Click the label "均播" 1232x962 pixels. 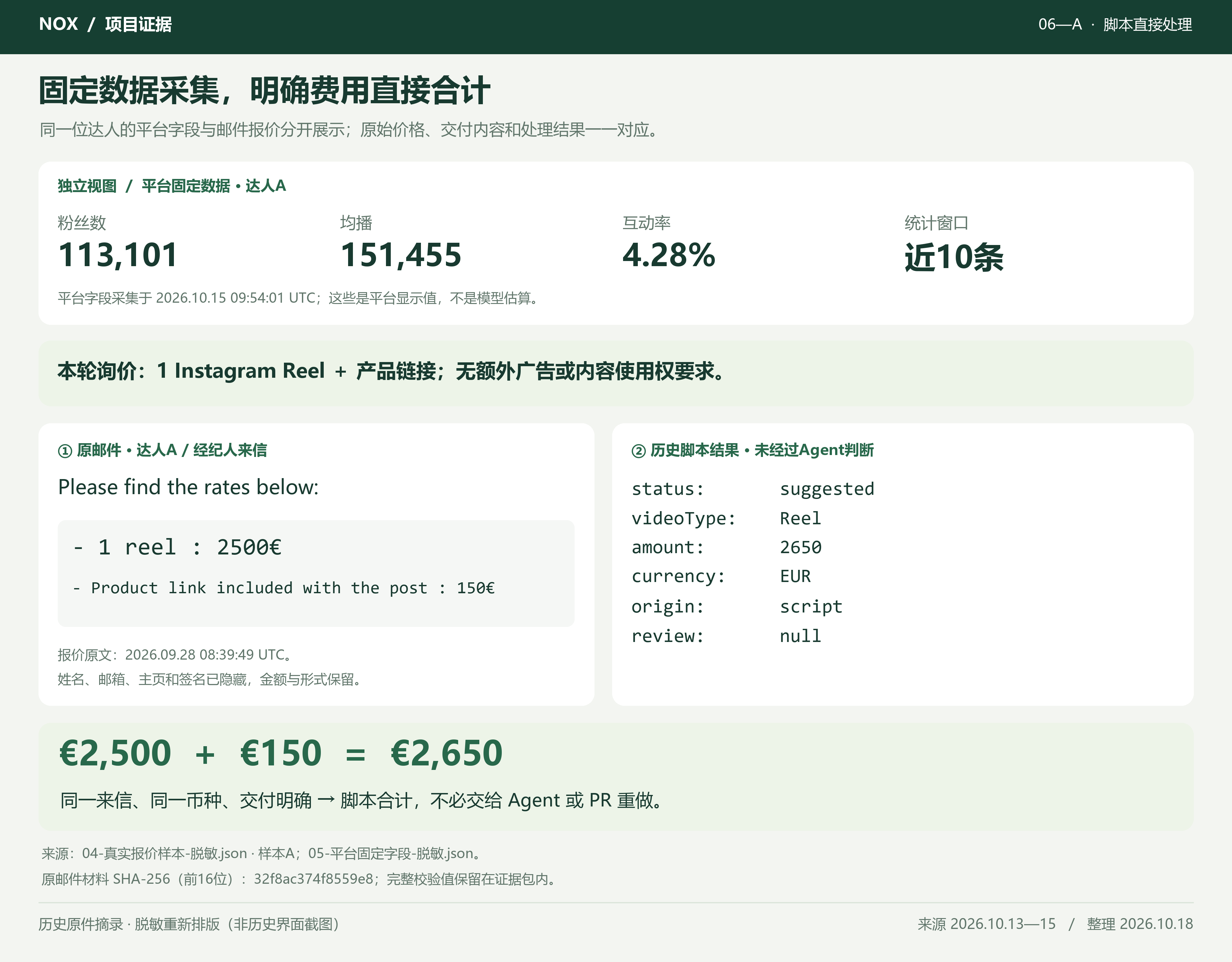[x=356, y=223]
